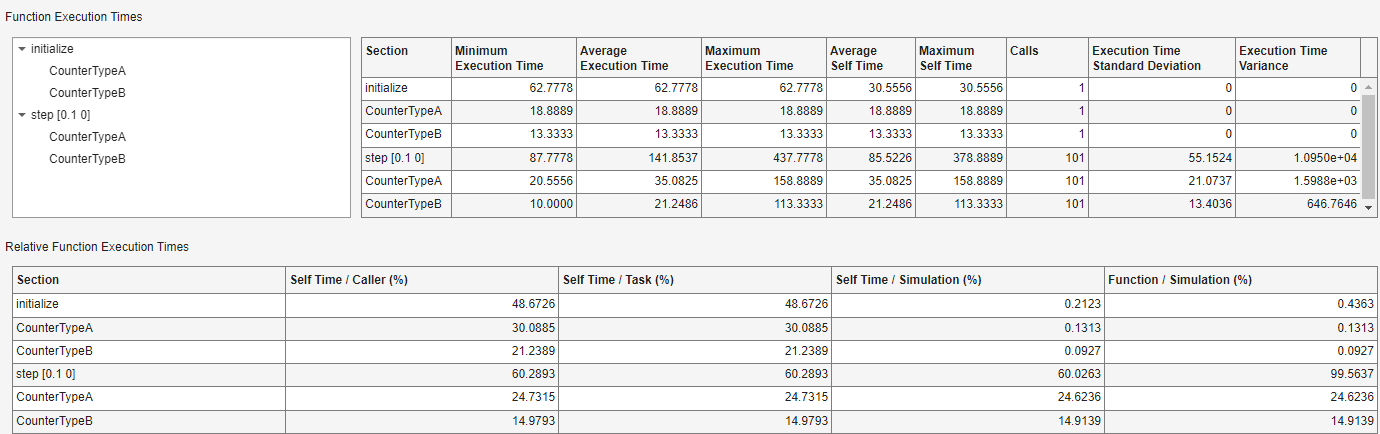Select CounterTypeB under step [0.1 0] in the tree
1380x434 pixels.
point(87,159)
